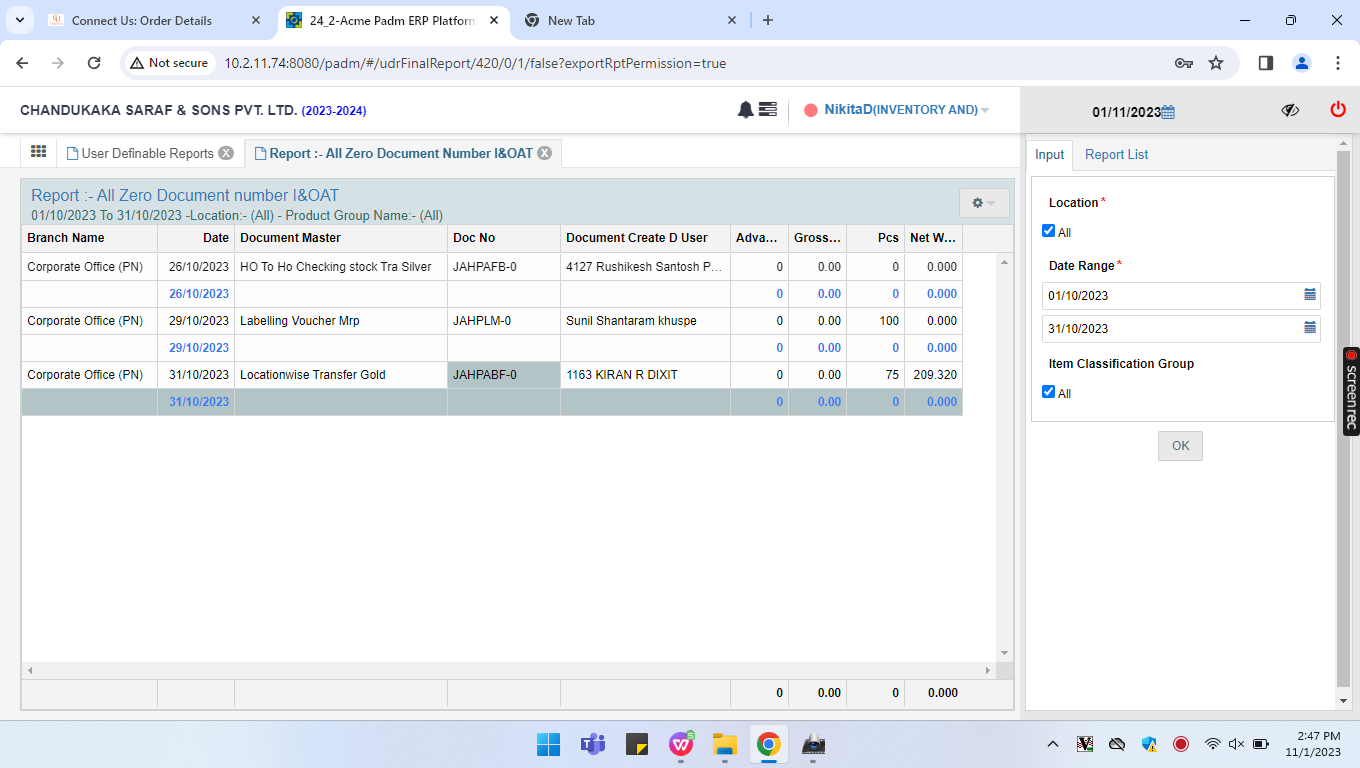Image resolution: width=1360 pixels, height=768 pixels.
Task: Select the JAHPABF-0 doc number cell
Action: tap(504, 375)
